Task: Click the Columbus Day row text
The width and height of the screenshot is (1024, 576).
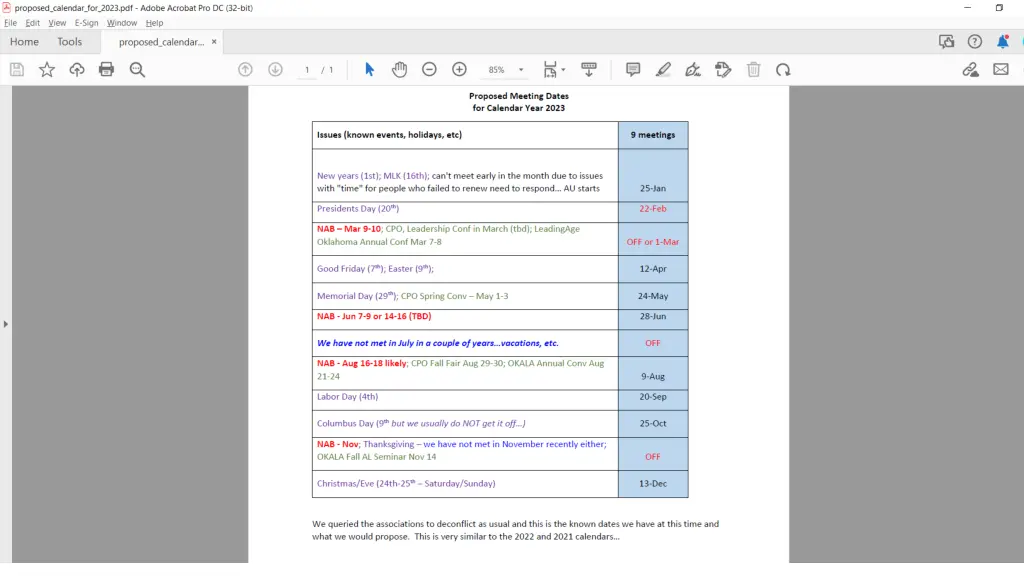Action: [421, 423]
